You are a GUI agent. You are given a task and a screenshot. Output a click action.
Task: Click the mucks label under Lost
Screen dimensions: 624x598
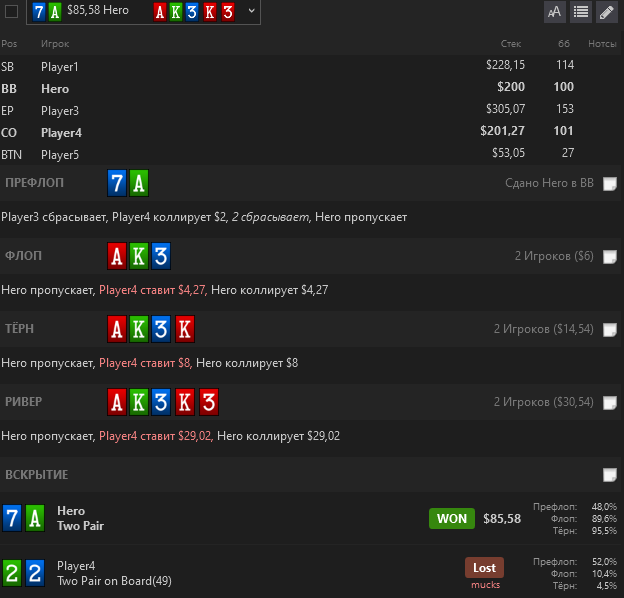coord(485,585)
